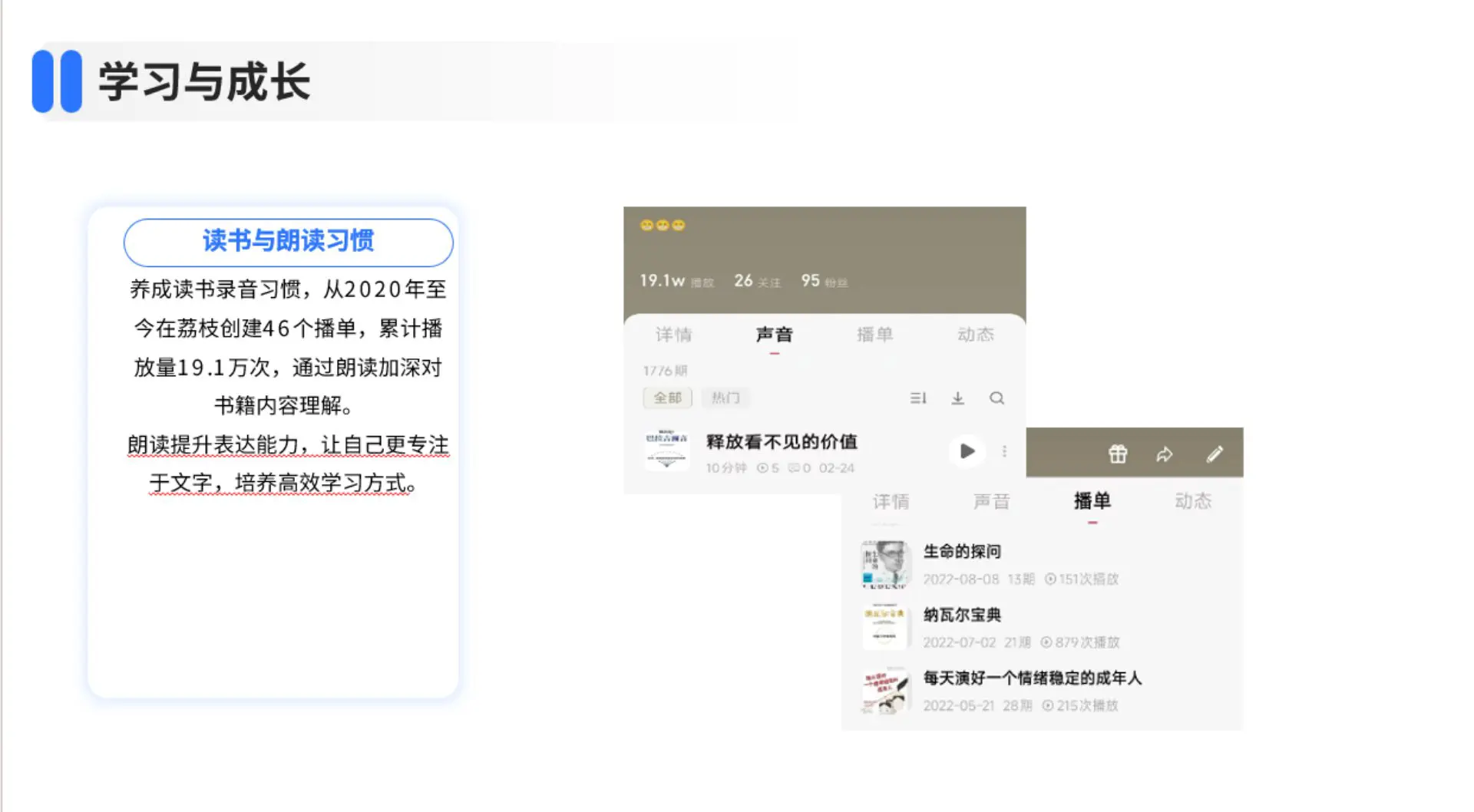Click the 生命的探问 cover thumbnail

coord(884,564)
